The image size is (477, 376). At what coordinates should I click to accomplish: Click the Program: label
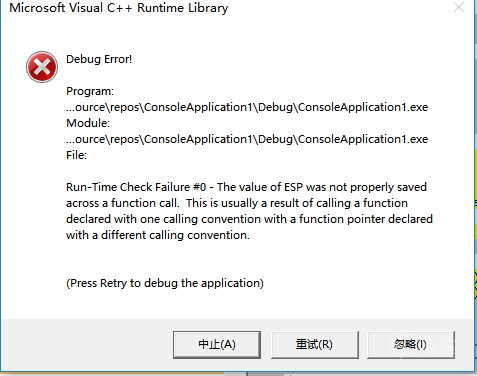pos(90,91)
